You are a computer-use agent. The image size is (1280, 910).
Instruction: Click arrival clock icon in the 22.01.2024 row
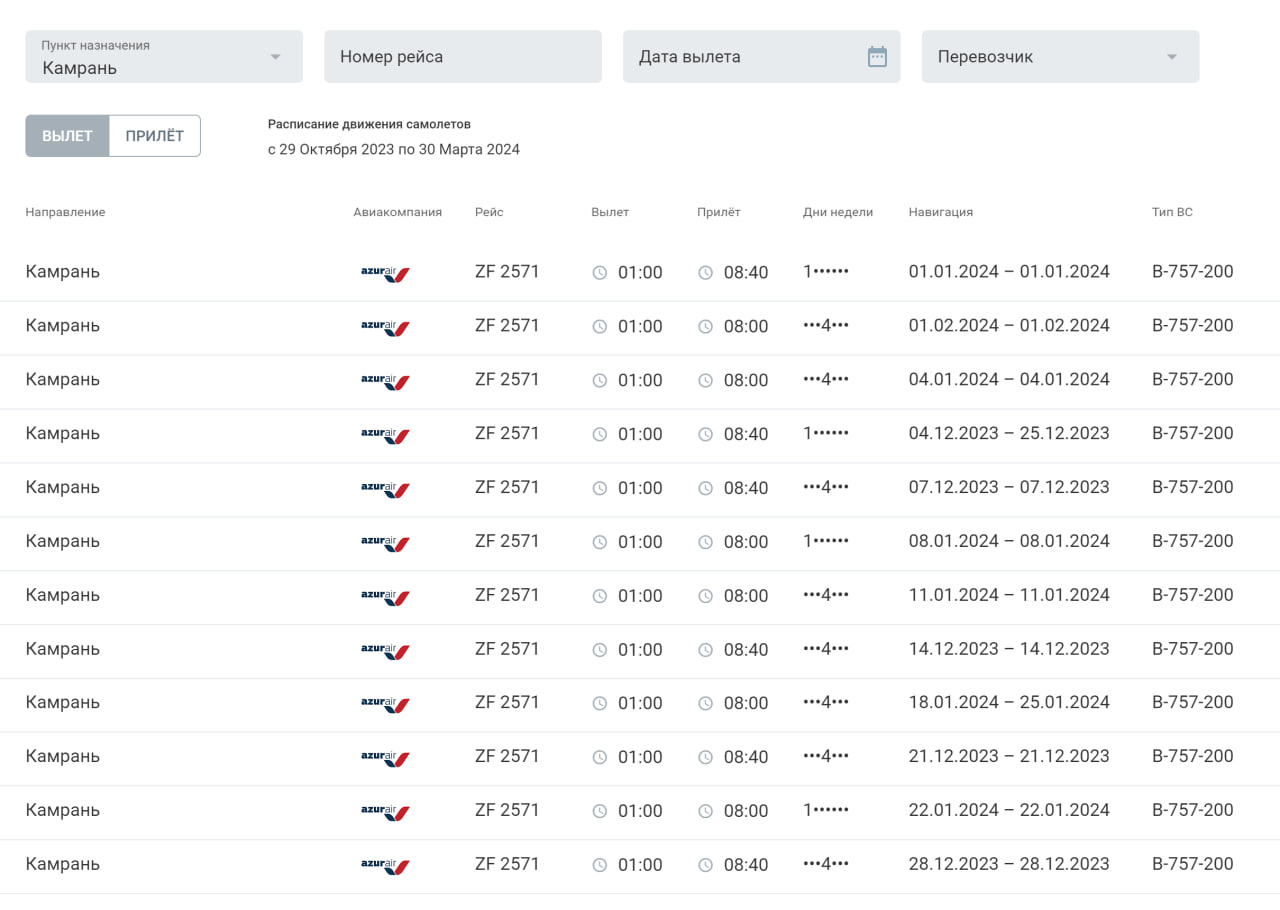click(x=705, y=812)
